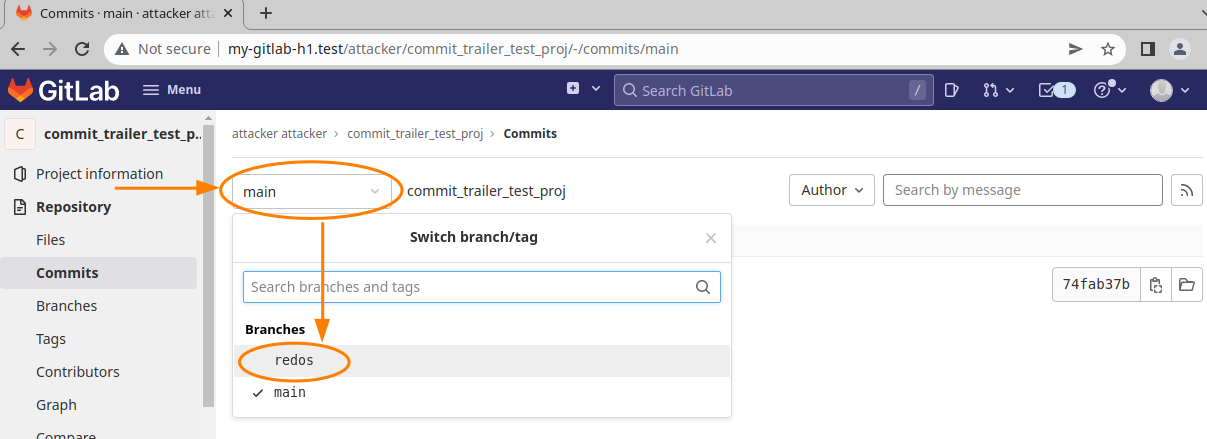Click the commits RSS feed icon
This screenshot has width=1207, height=439.
1186,190
